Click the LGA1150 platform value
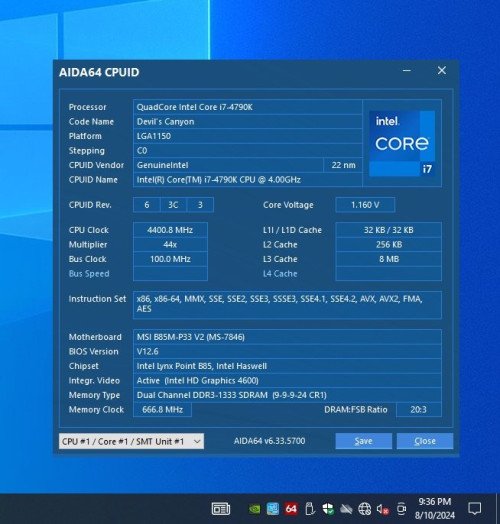Screen dimensions: 500x524 click(x=248, y=136)
